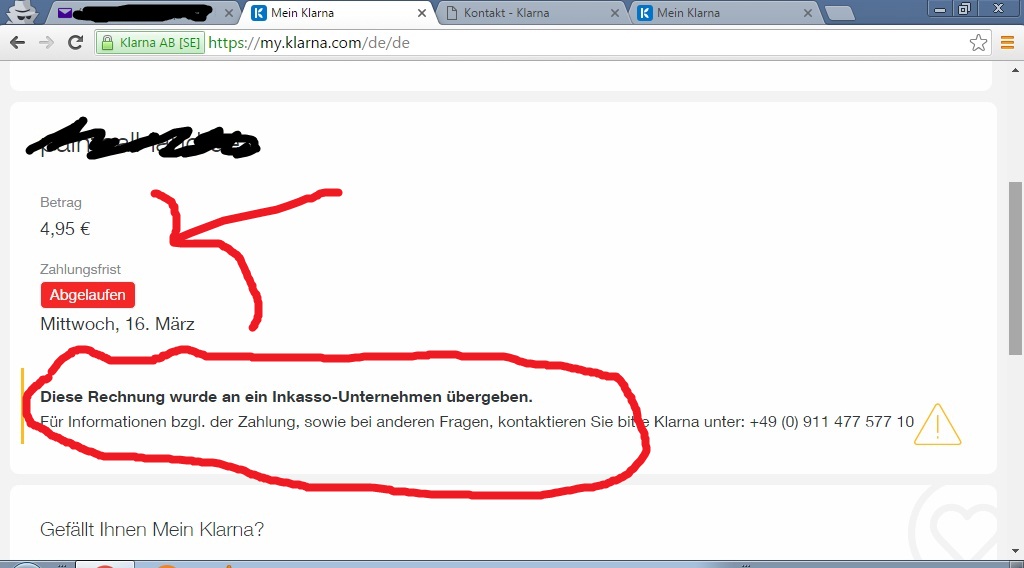
Task: Click the red Abgelaufen badge
Action: pyautogui.click(x=88, y=295)
